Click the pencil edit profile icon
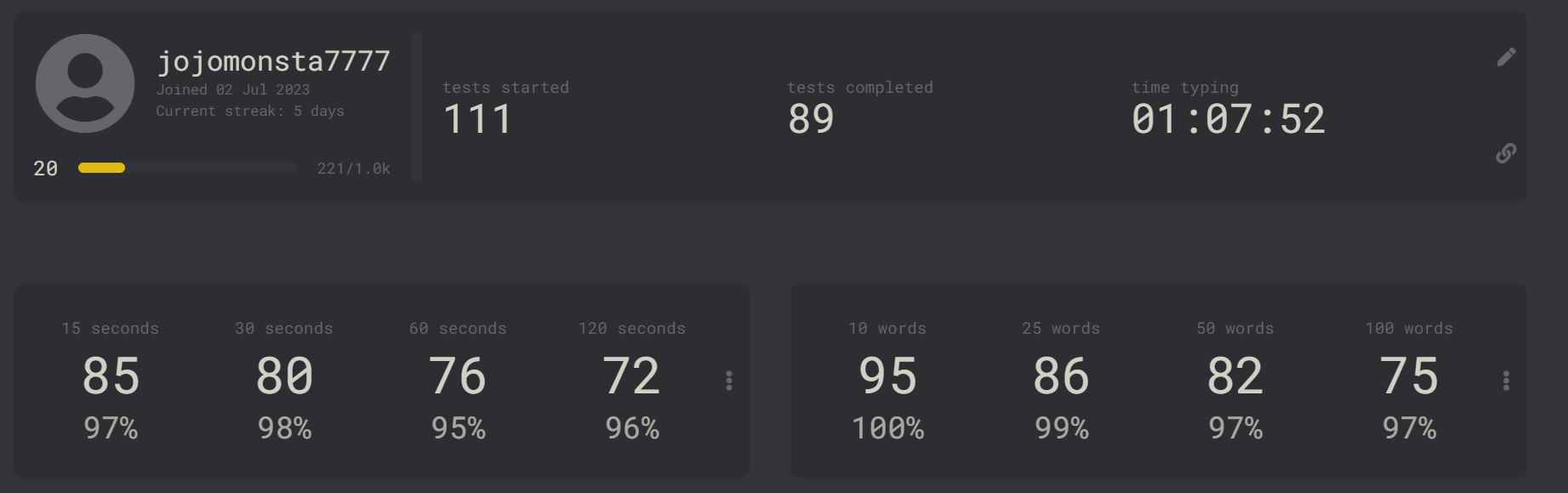Screen dimensions: 1568x493 pos(1506,57)
